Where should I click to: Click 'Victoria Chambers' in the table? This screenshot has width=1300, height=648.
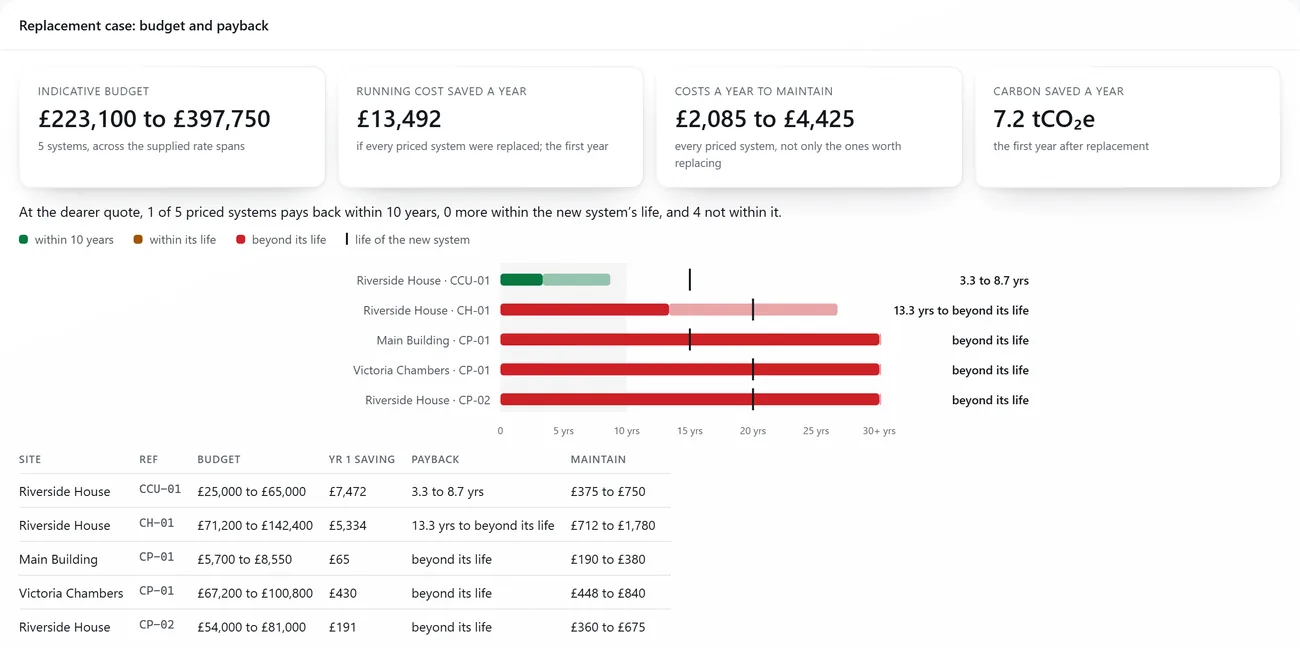[x=71, y=594]
